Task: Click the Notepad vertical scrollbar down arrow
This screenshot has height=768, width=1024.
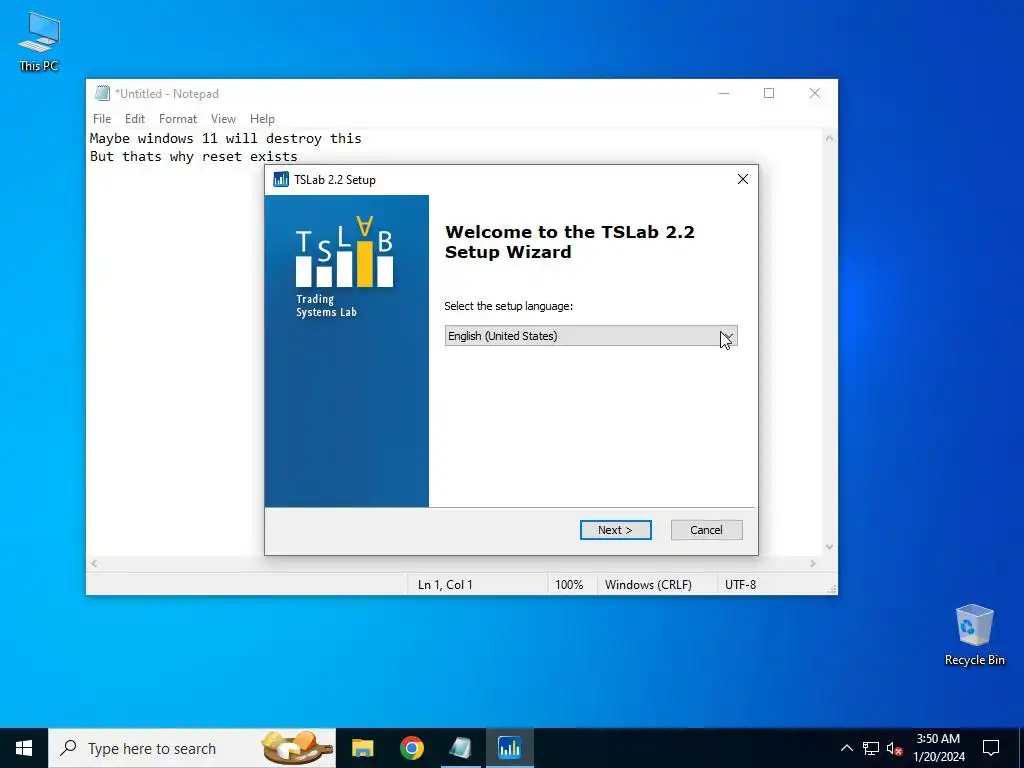Action: point(829,547)
